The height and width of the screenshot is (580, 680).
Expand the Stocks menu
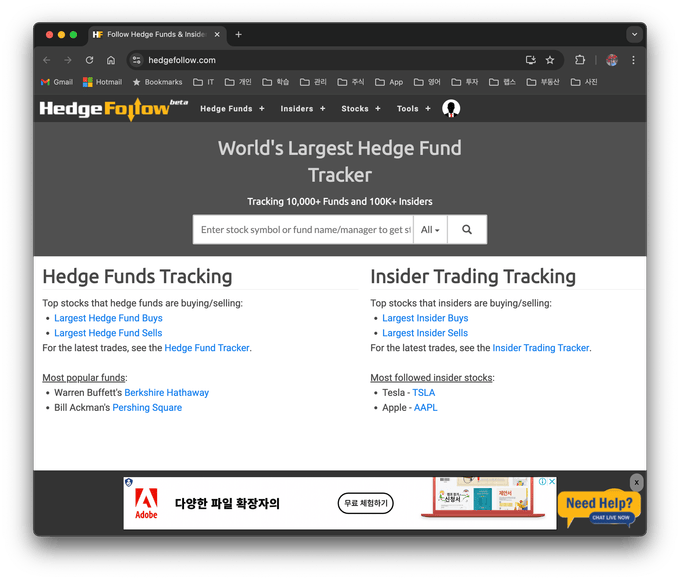coord(361,109)
